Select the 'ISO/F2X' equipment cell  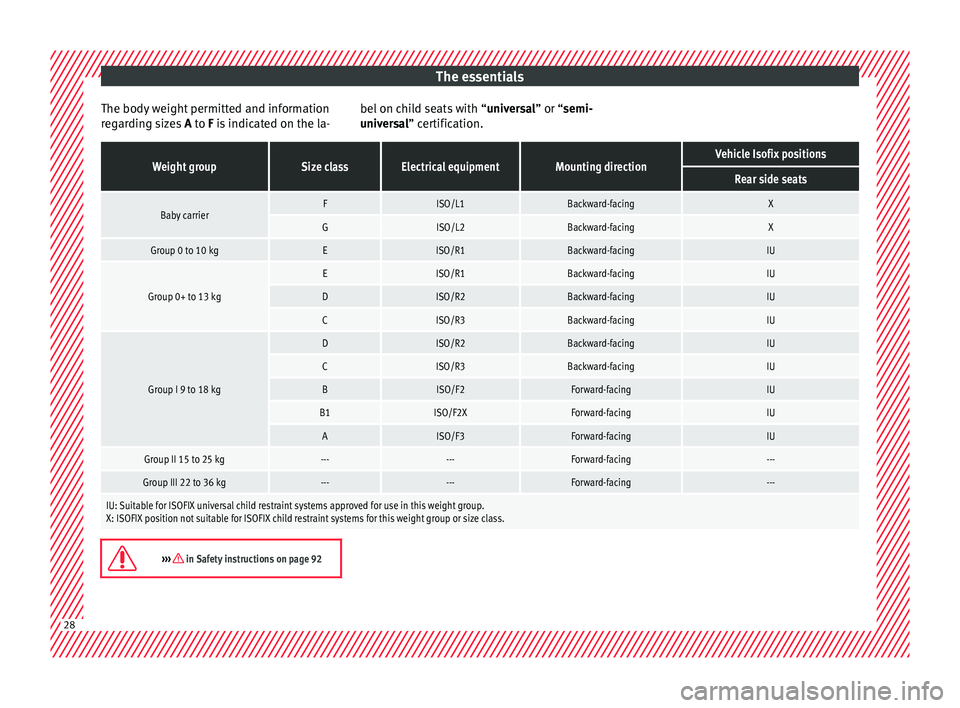tap(450, 412)
